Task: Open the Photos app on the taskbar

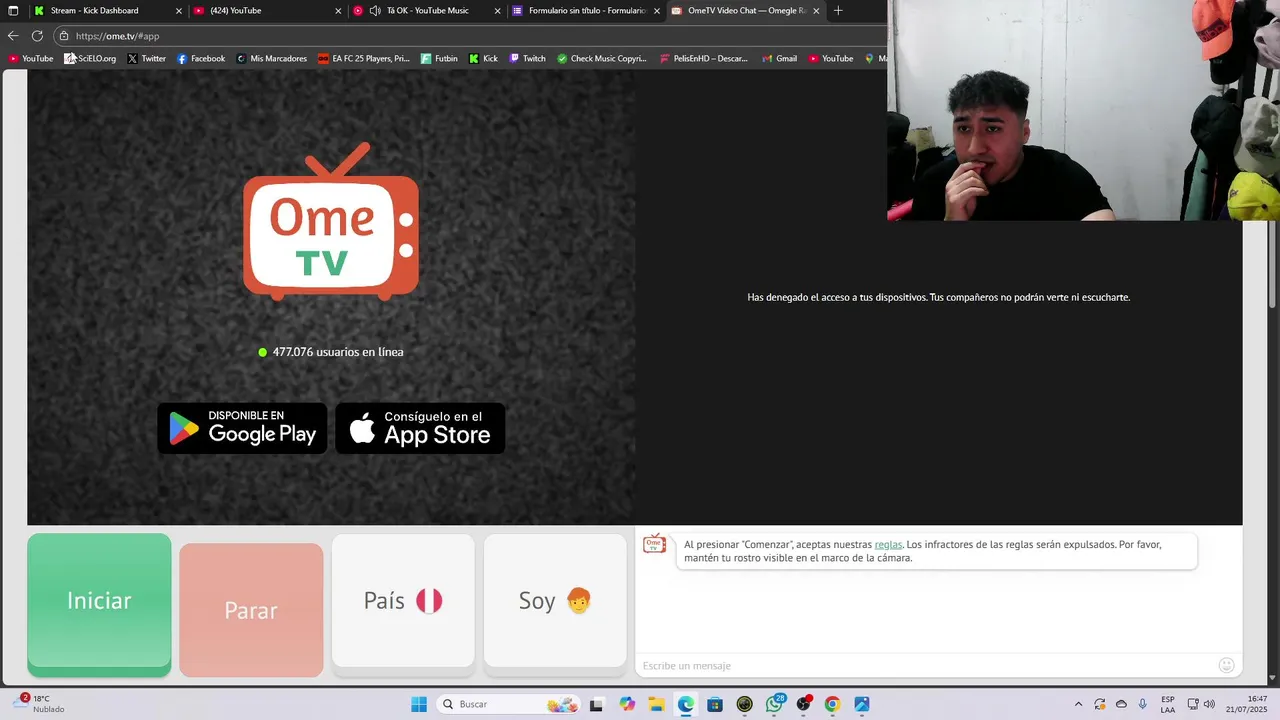Action: point(862,704)
